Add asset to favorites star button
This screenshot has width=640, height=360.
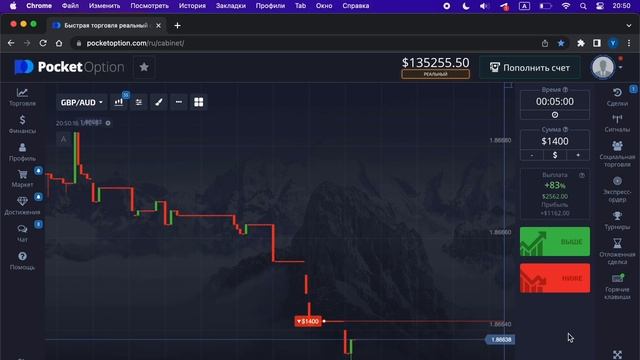[x=144, y=67]
